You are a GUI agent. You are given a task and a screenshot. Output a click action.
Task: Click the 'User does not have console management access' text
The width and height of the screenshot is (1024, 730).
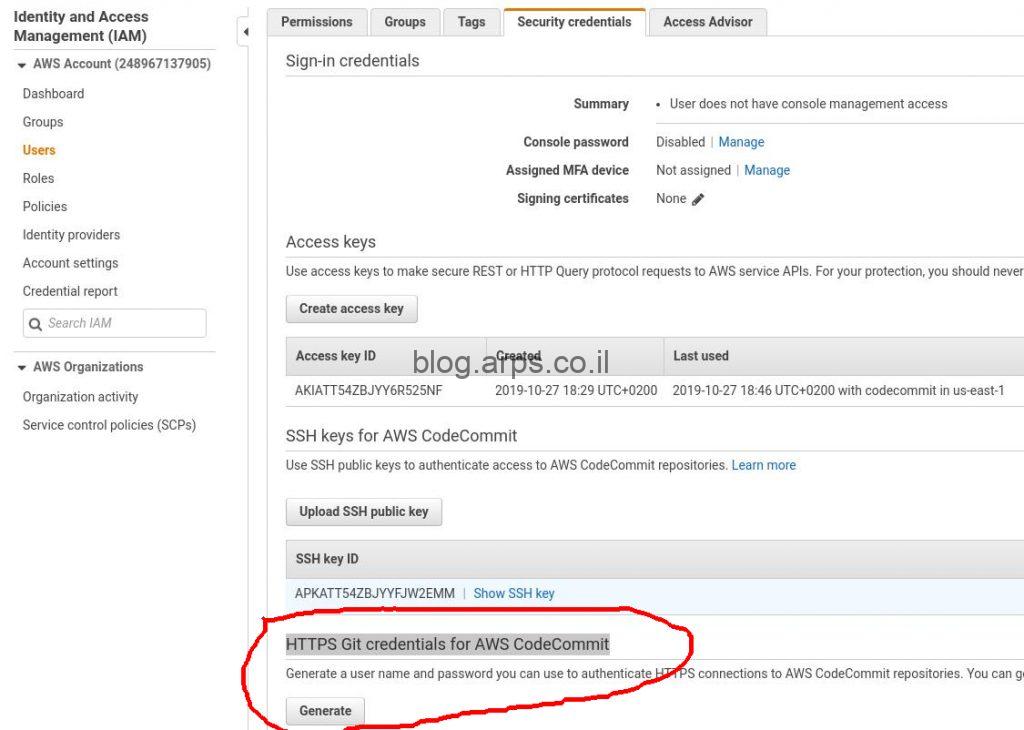click(x=808, y=104)
